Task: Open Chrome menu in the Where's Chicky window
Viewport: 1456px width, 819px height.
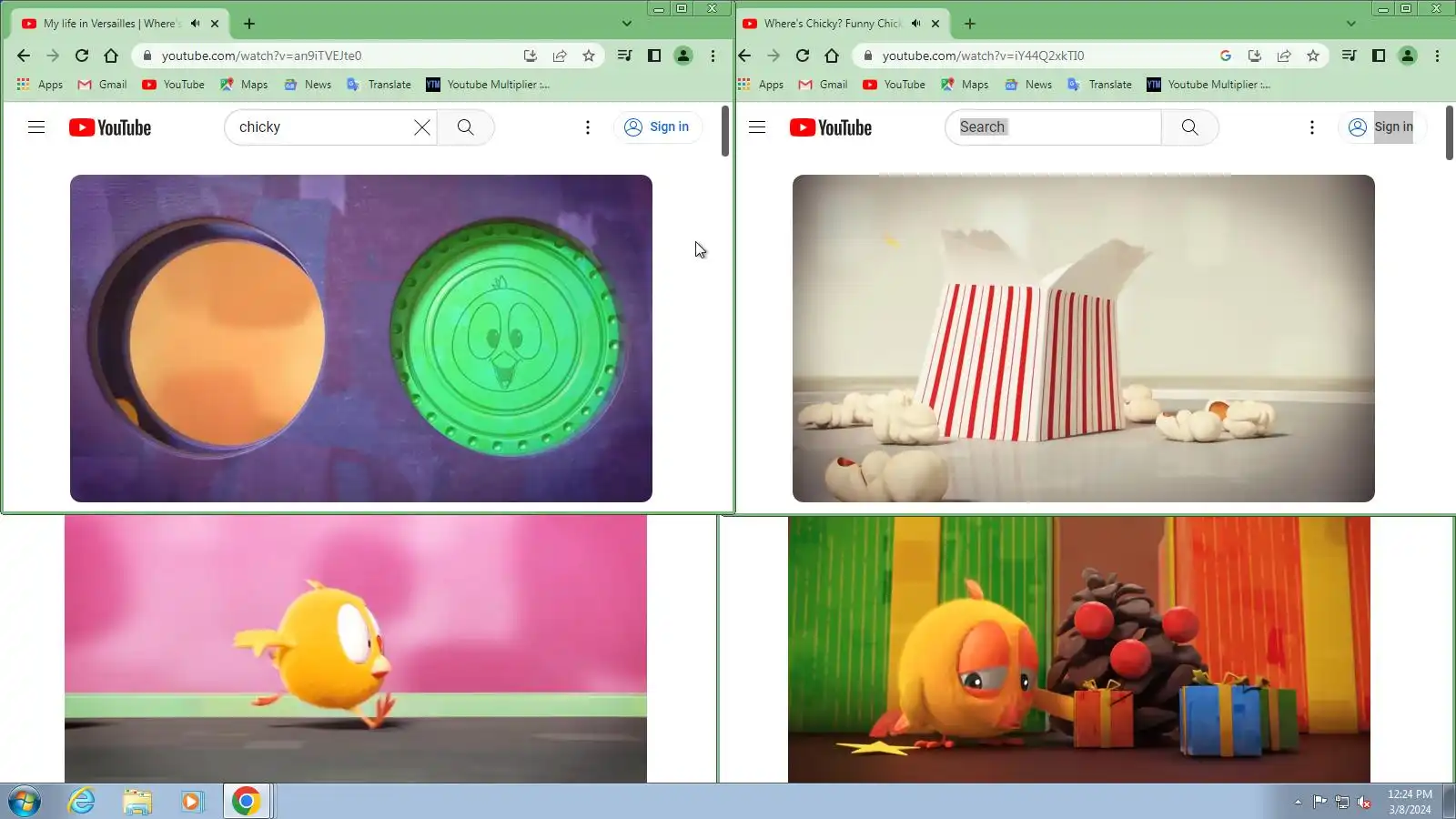Action: [1437, 56]
